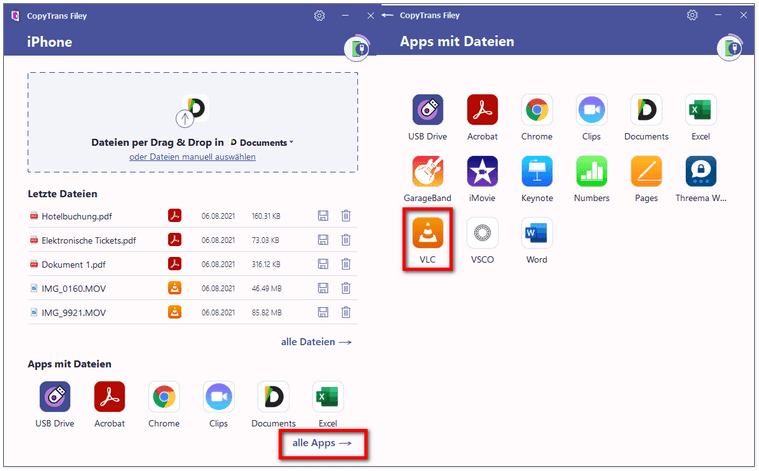Image resolution: width=759 pixels, height=471 pixels.
Task: Go back using arrow in Apps window
Action: 387,15
